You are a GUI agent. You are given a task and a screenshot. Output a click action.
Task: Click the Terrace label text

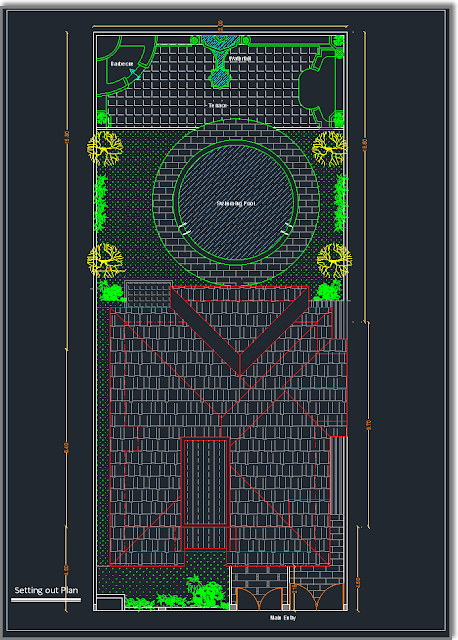click(218, 105)
